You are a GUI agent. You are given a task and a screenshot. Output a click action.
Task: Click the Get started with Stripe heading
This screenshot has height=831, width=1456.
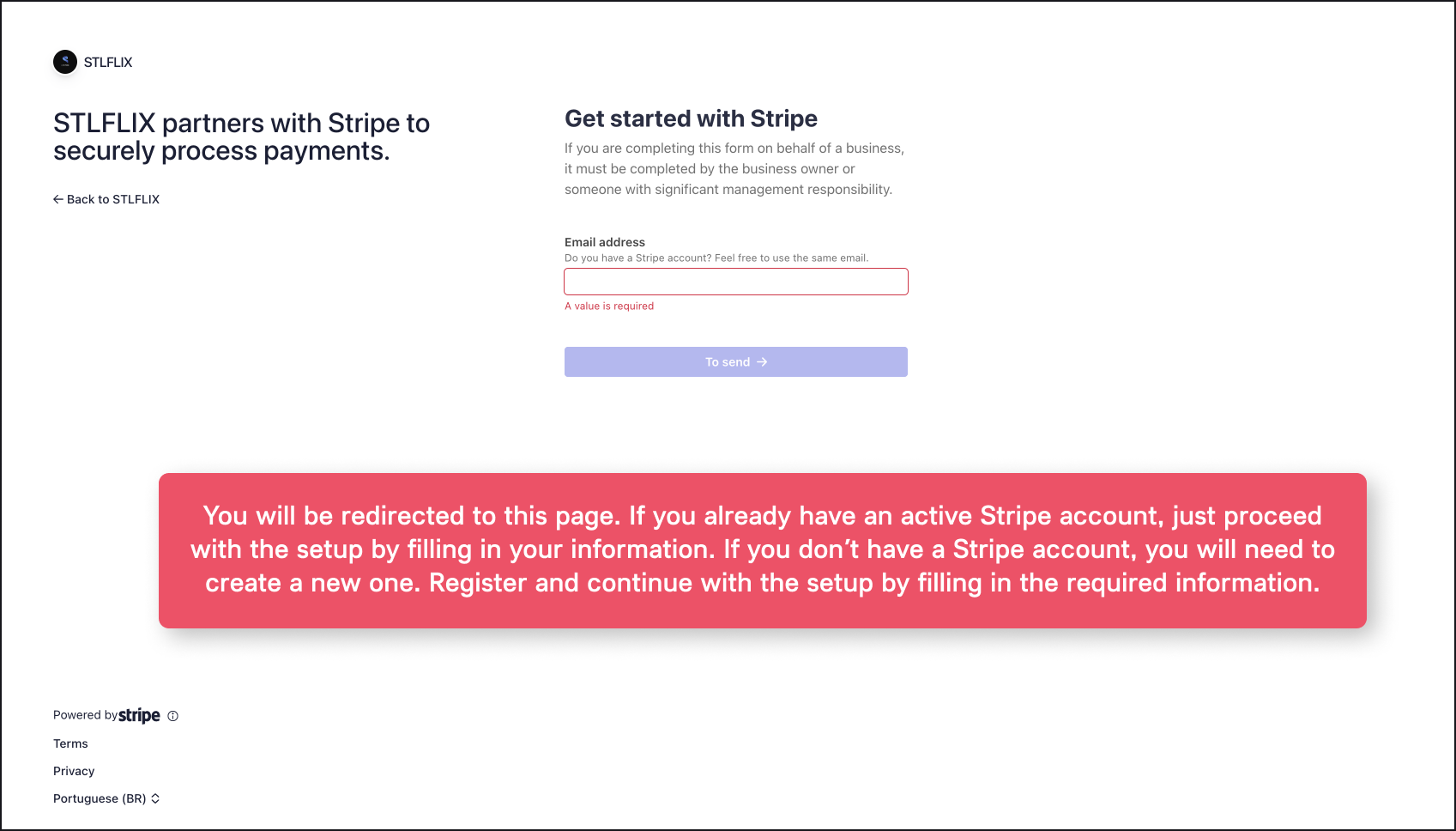pyautogui.click(x=691, y=118)
